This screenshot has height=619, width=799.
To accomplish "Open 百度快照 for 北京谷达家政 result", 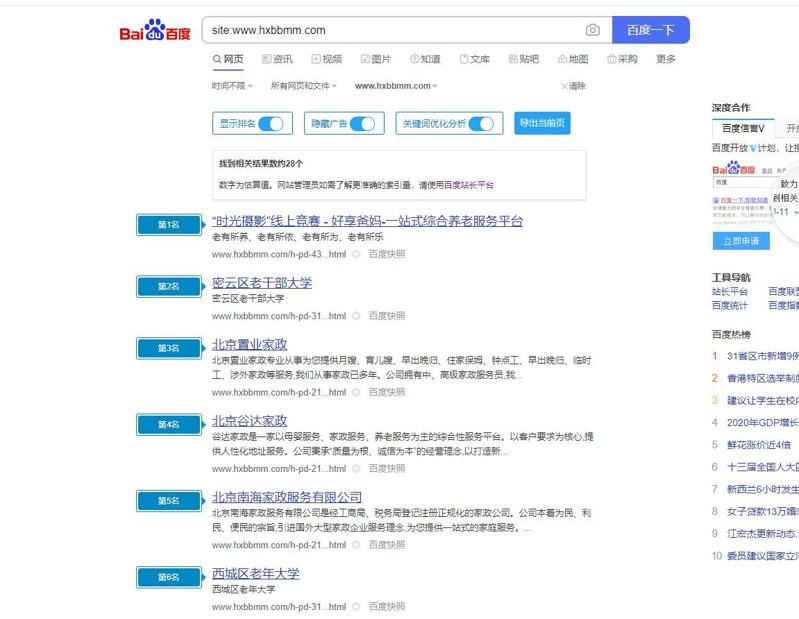I will [x=387, y=469].
